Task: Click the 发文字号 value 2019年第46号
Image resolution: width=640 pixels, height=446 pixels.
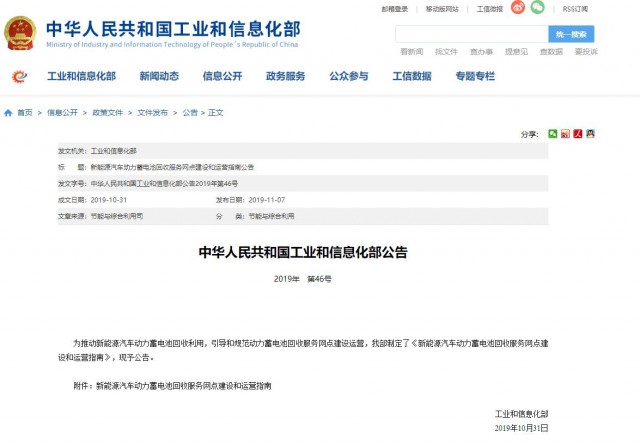Action: [164, 184]
